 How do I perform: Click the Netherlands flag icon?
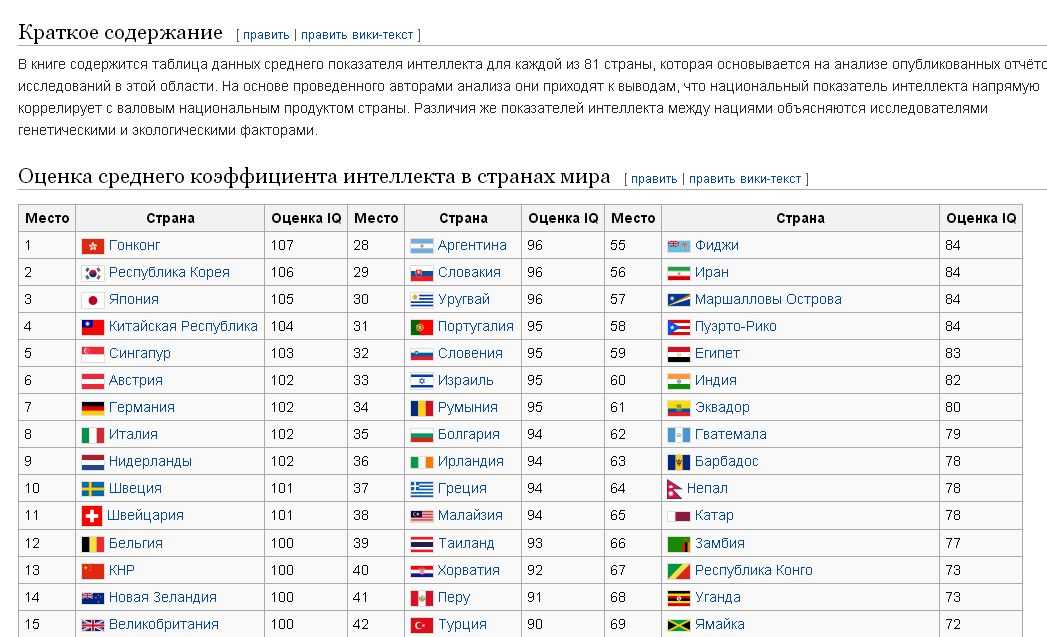click(93, 462)
